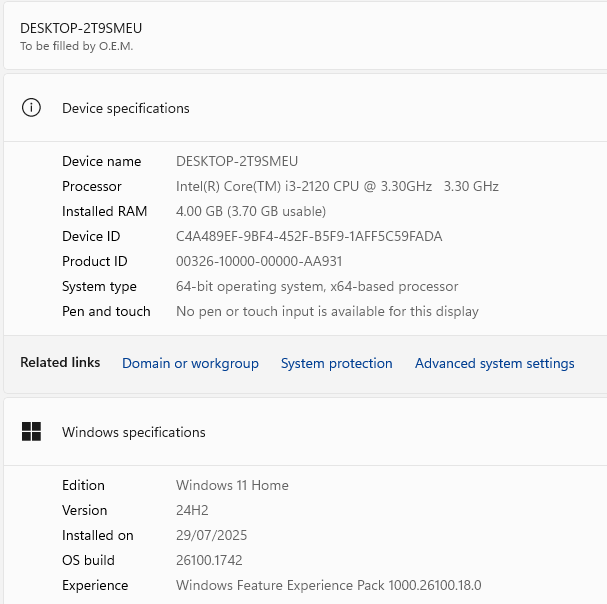Click the OS build label
607x604 pixels.
pos(88,560)
